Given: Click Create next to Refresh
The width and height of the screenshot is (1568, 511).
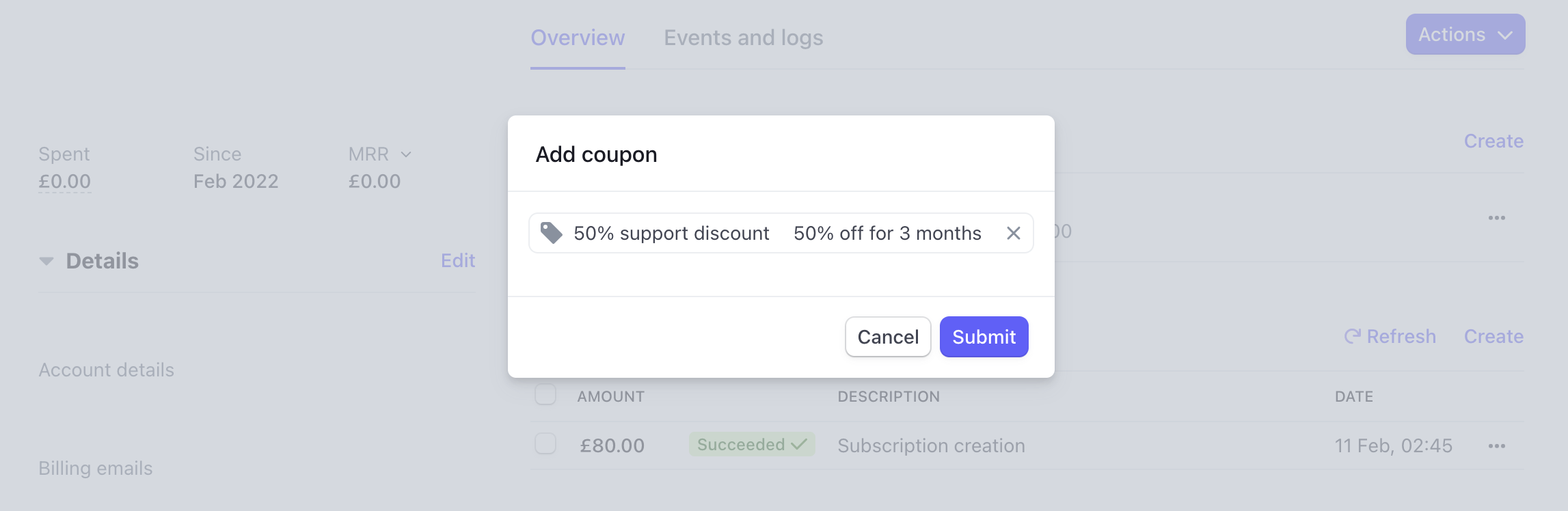Looking at the screenshot, I should pyautogui.click(x=1493, y=336).
